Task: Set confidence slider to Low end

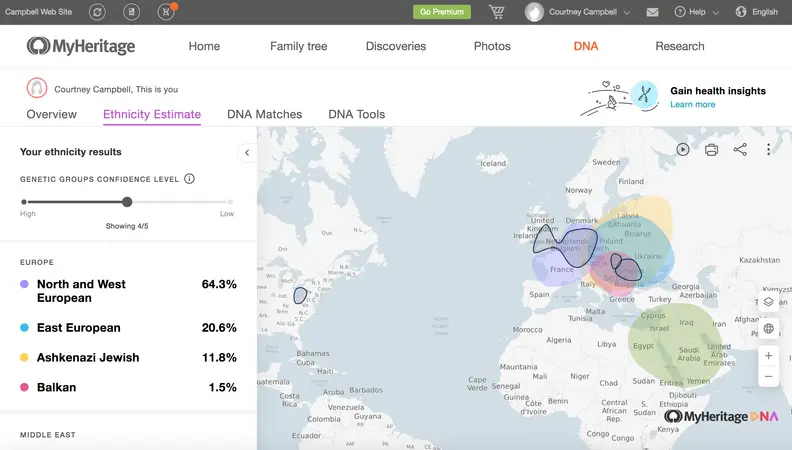Action: point(230,202)
